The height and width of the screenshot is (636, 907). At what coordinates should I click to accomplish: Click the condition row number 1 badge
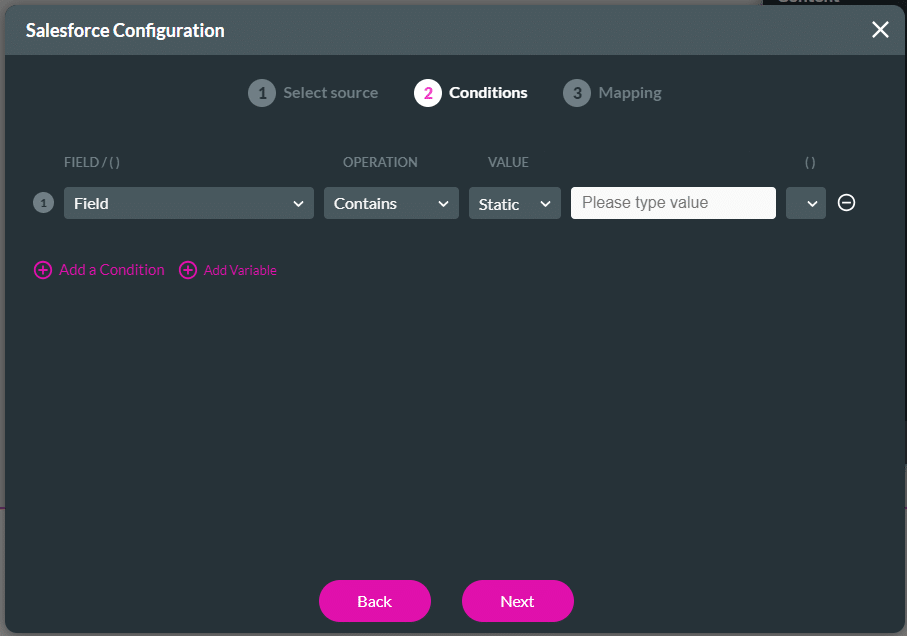point(43,202)
